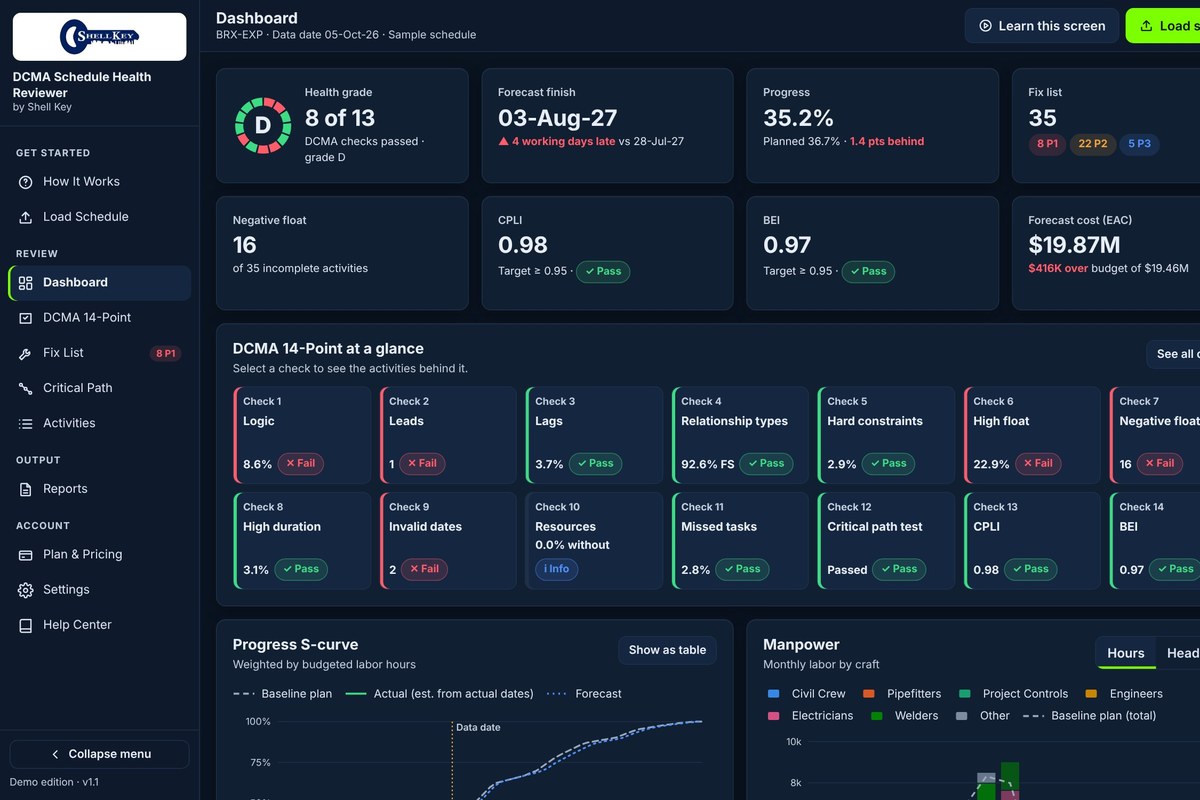The height and width of the screenshot is (800, 1200).
Task: Click the Learn this screen button
Action: pos(1040,26)
